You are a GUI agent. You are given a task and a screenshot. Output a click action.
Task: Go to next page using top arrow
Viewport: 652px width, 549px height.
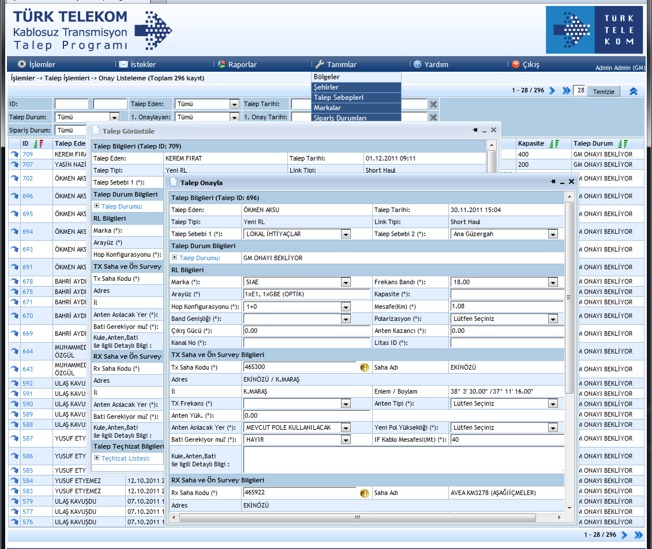click(x=552, y=90)
